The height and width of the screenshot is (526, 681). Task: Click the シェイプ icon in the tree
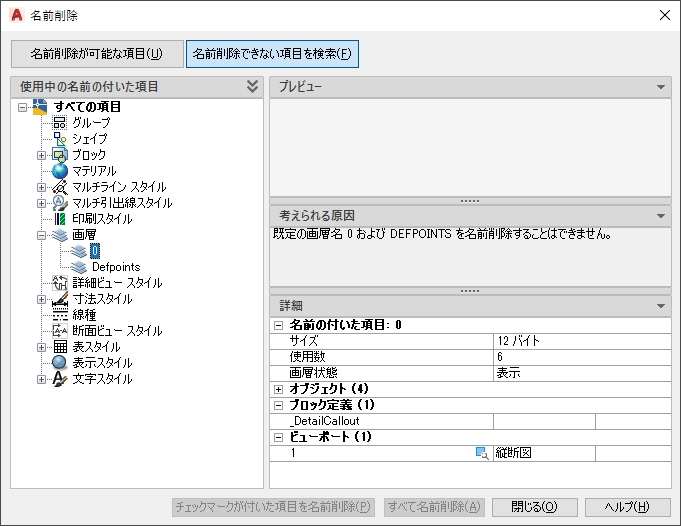pyautogui.click(x=60, y=139)
